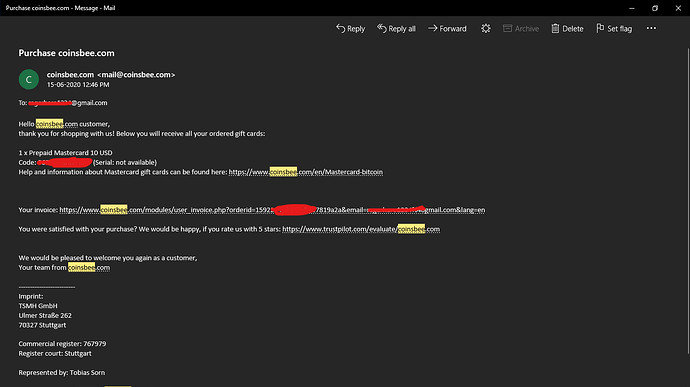The width and height of the screenshot is (690, 387).
Task: Click the Imprint: line
Action: click(31, 296)
